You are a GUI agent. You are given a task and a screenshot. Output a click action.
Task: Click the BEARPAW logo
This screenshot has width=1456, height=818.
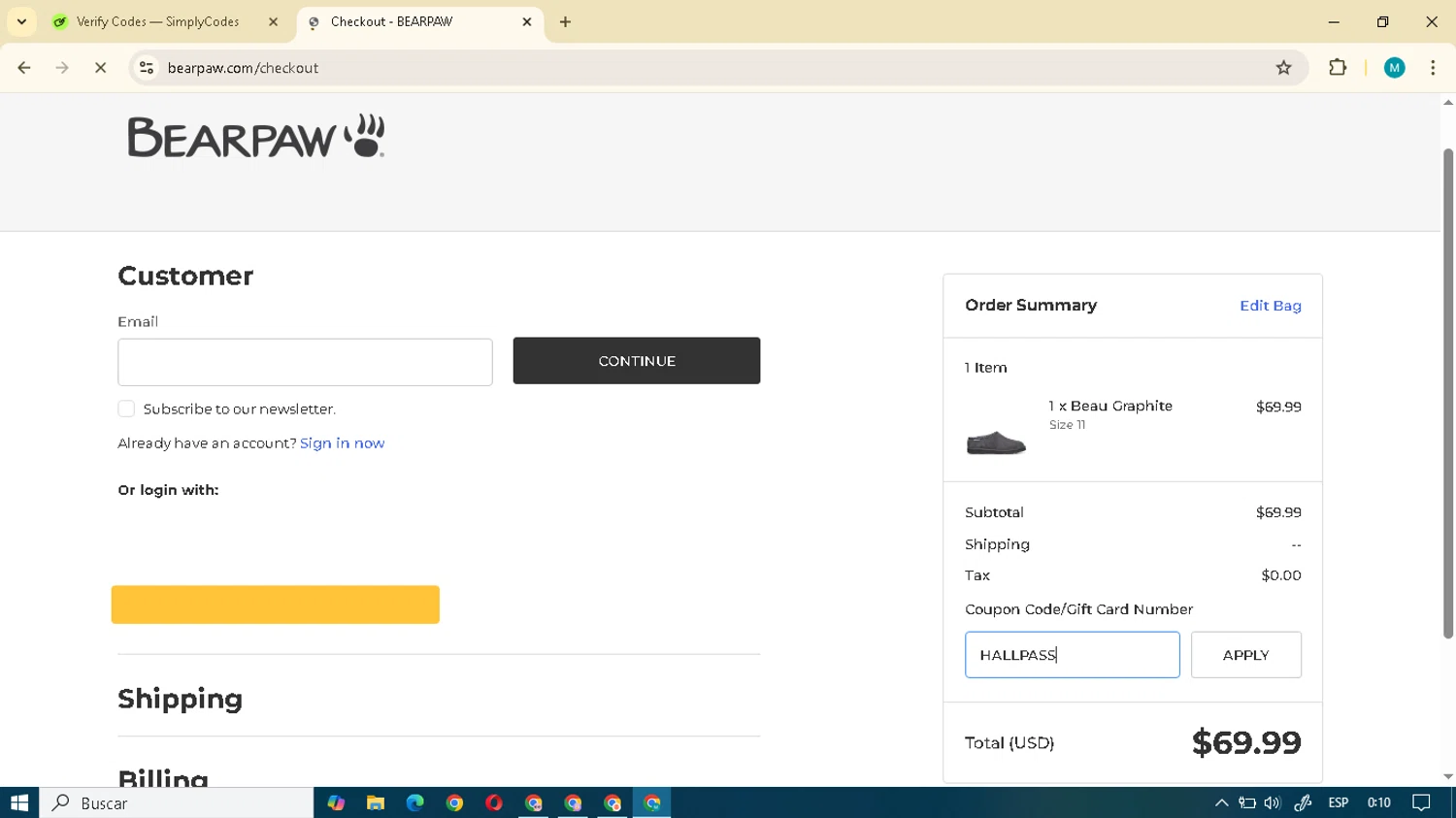point(256,136)
